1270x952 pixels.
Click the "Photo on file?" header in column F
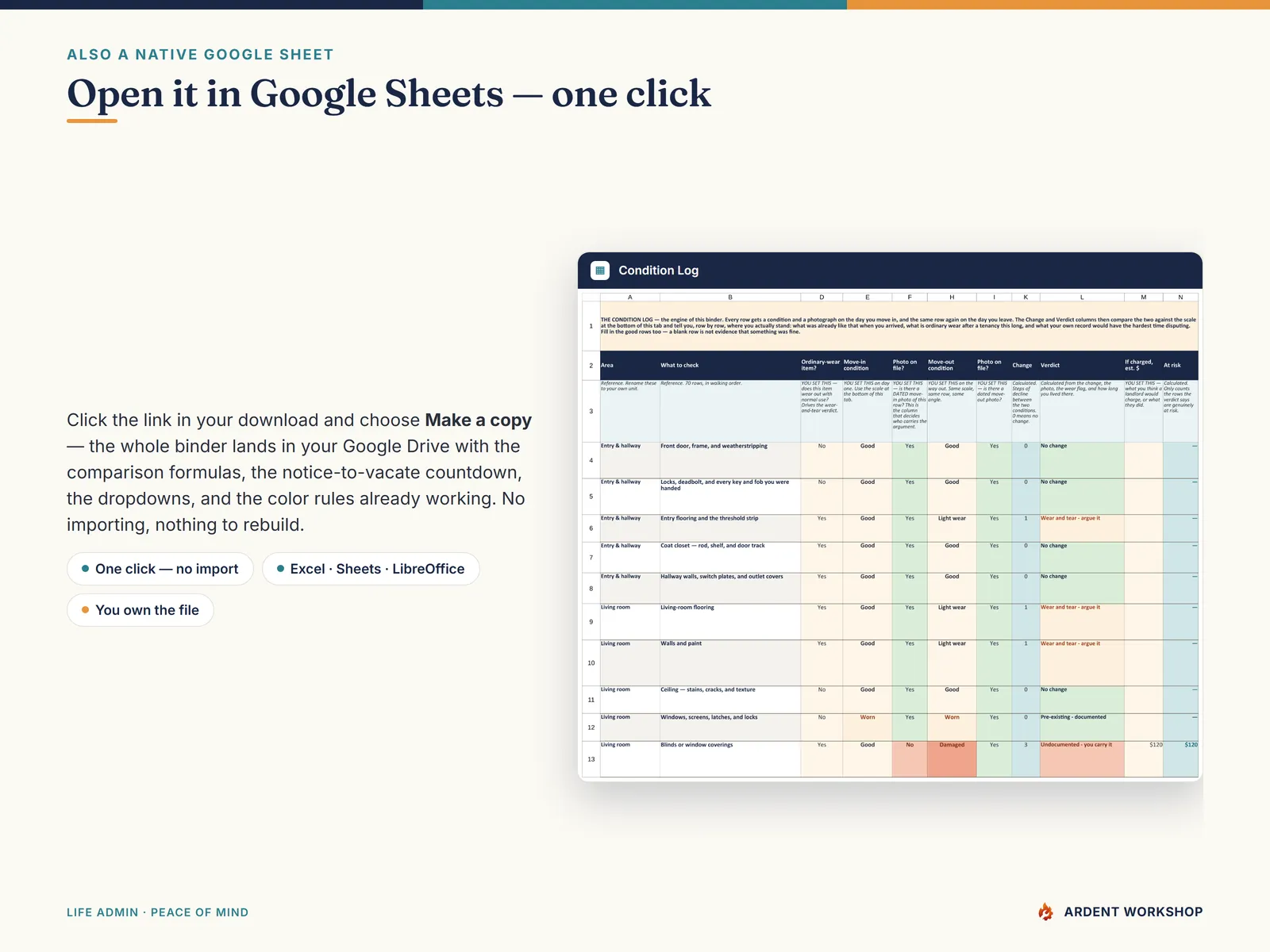910,365
